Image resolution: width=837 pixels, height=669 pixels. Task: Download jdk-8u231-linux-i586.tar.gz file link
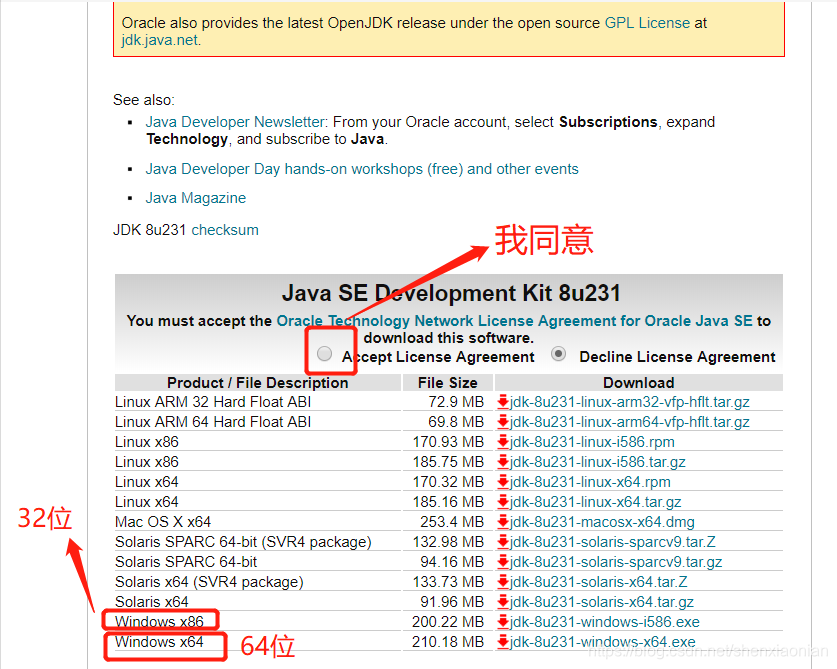[x=597, y=462]
